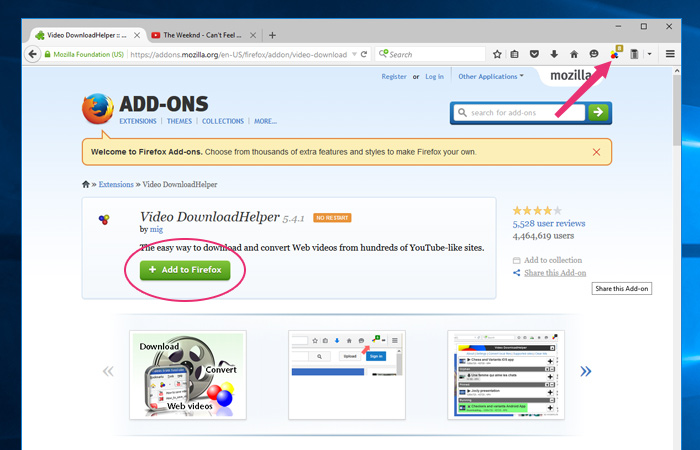The width and height of the screenshot is (700, 450).
Task: Click the Video DownloadHelper title heading
Action: (x=209, y=217)
